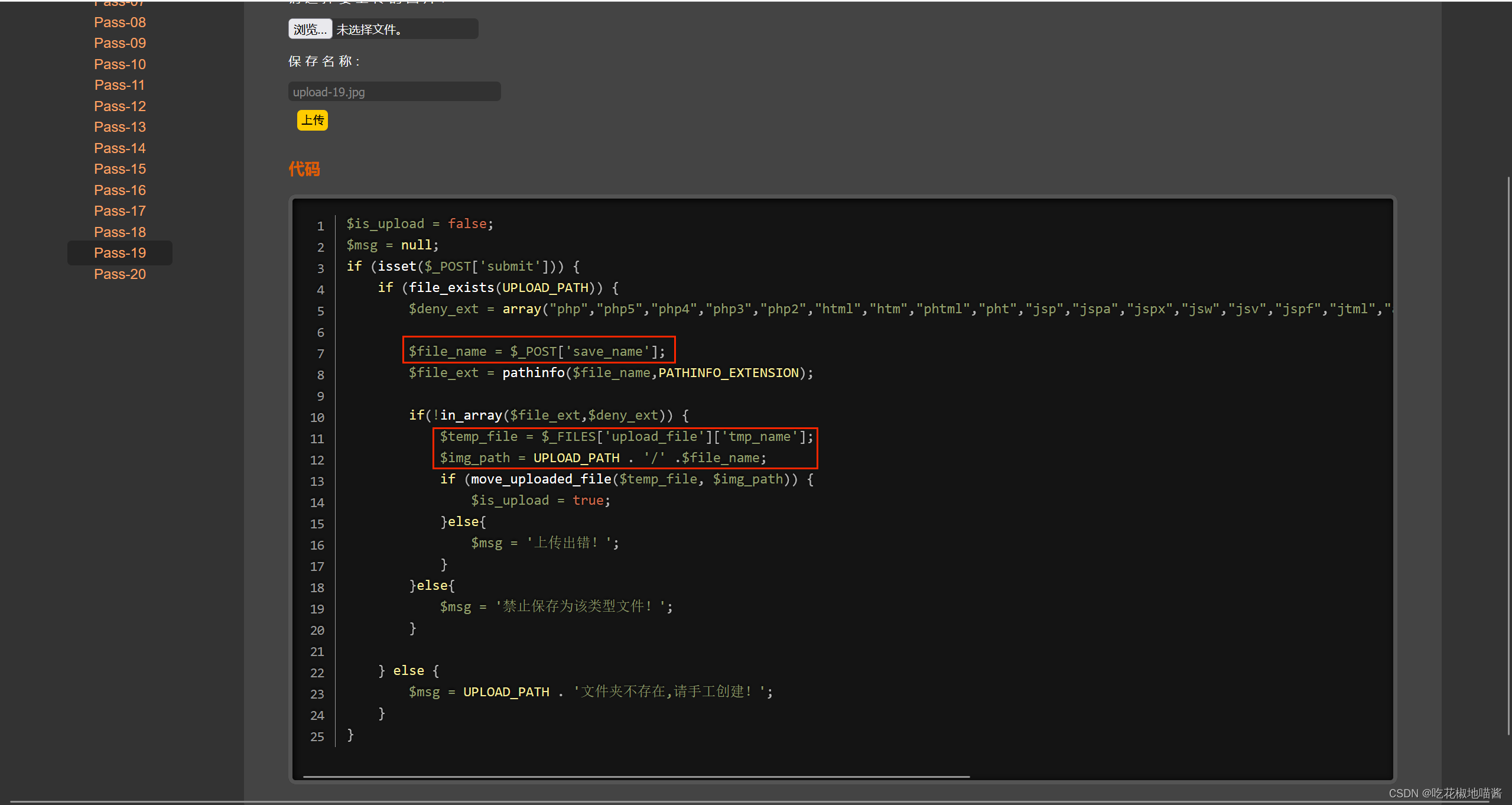Click the page vertical scrollbar
Viewport: 1512px width, 805px height.
point(1508,455)
